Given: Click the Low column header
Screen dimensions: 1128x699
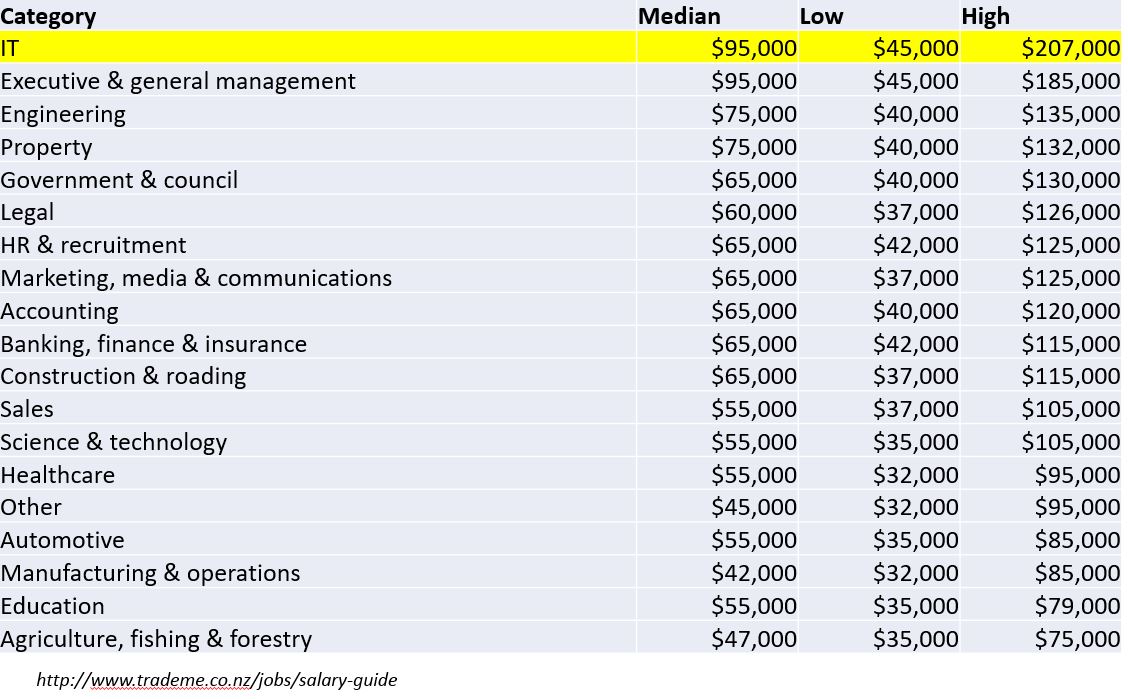Looking at the screenshot, I should coord(821,16).
